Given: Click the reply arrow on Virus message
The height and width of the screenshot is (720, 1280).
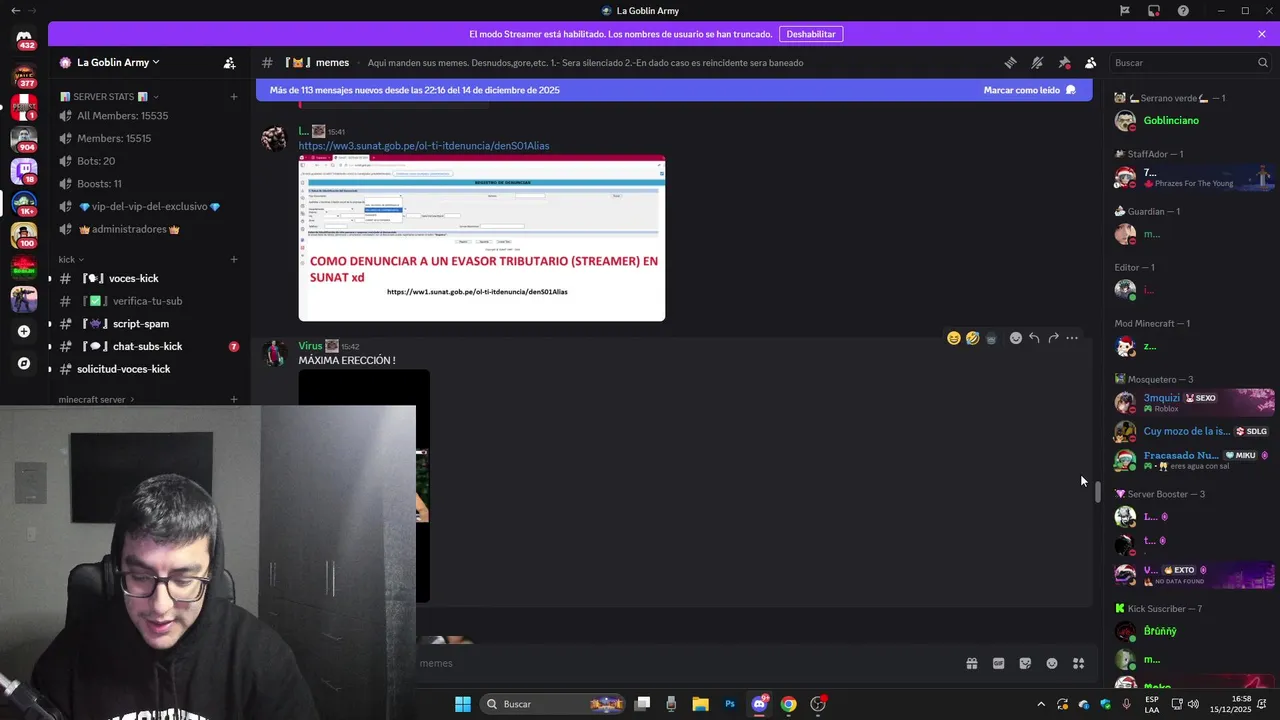Looking at the screenshot, I should coord(1034,338).
